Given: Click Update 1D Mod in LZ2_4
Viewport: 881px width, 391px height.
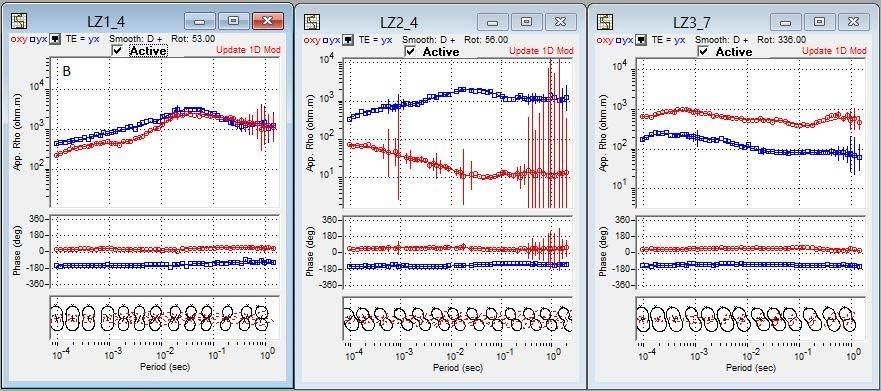Looking at the screenshot, I should pyautogui.click(x=542, y=51).
